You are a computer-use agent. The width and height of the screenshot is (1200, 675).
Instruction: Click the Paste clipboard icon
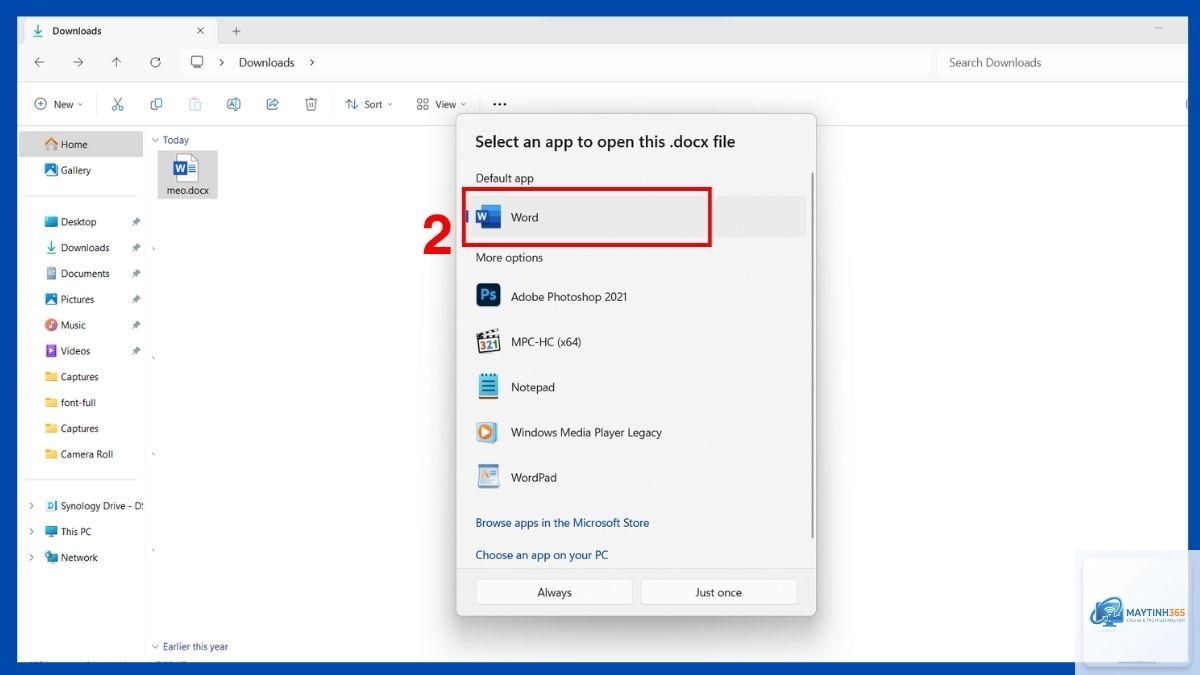(195, 104)
